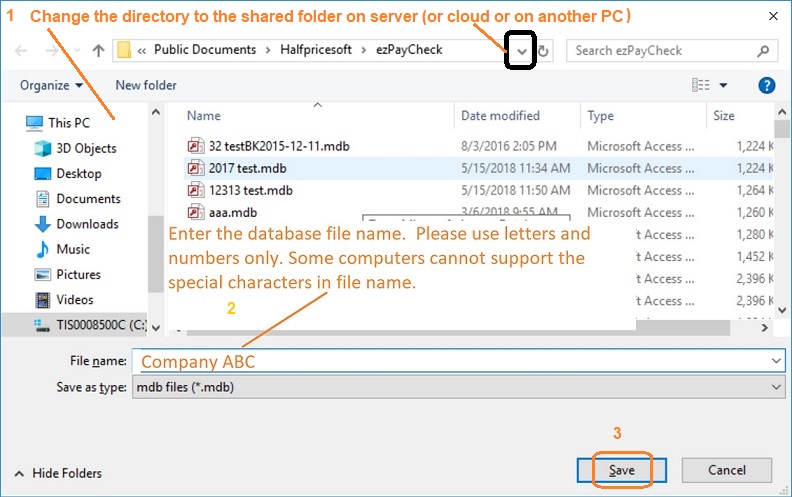This screenshot has width=792, height=497.
Task: Select the 2017 test.mdb file
Action: pos(250,168)
